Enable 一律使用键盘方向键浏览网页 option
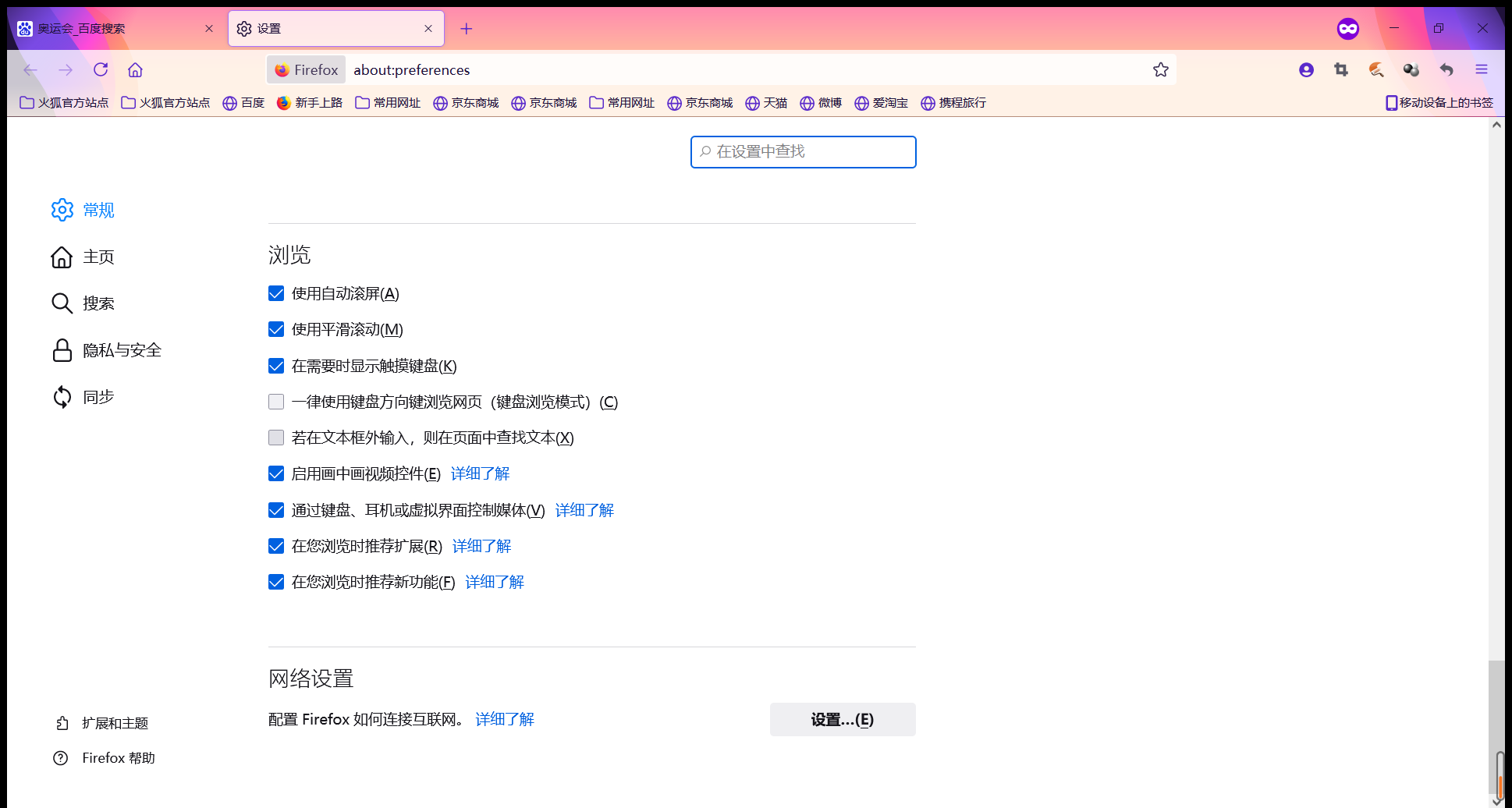Viewport: 1512px width, 808px height. point(275,401)
